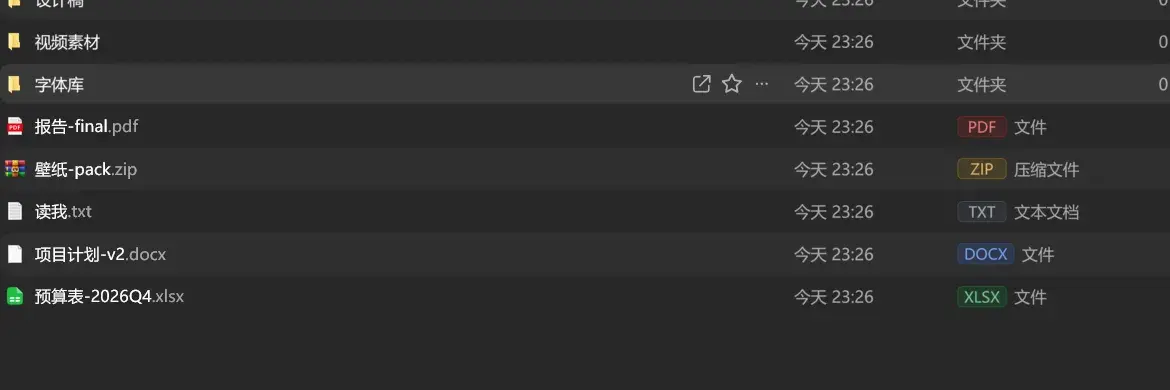Select file 报告-final.pdf

coord(87,127)
